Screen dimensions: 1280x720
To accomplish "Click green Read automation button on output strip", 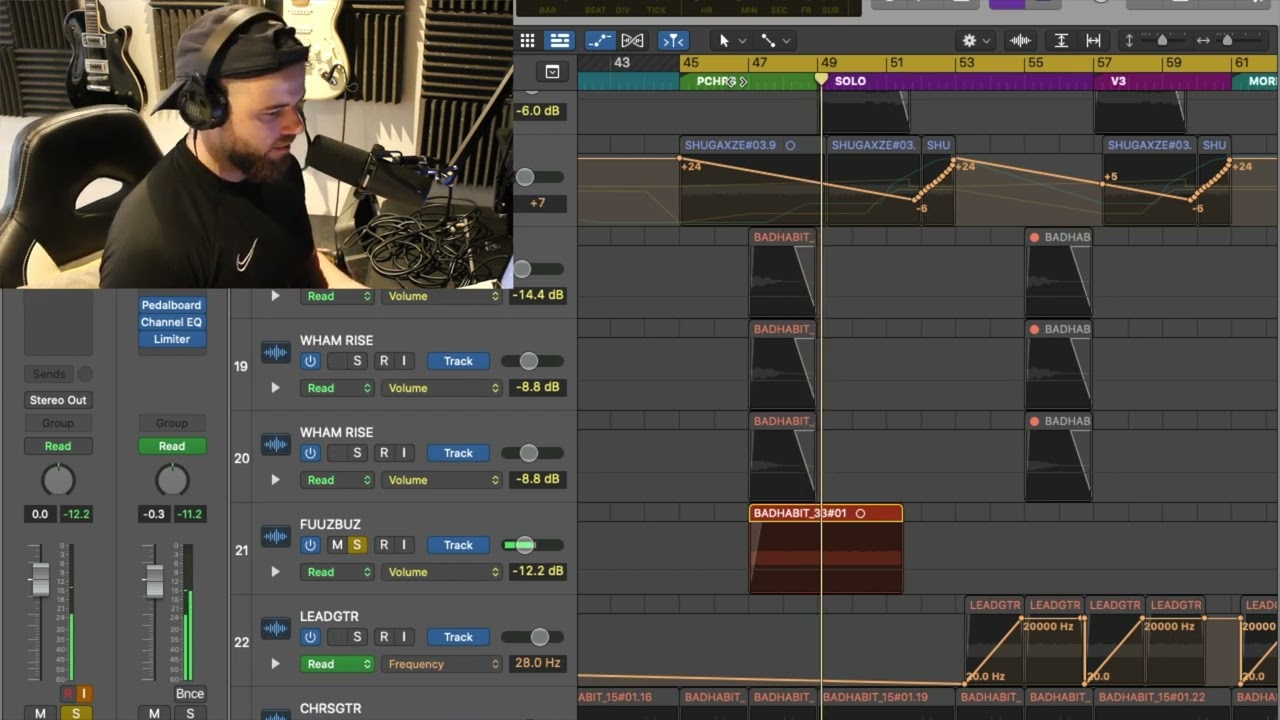I will [x=172, y=446].
